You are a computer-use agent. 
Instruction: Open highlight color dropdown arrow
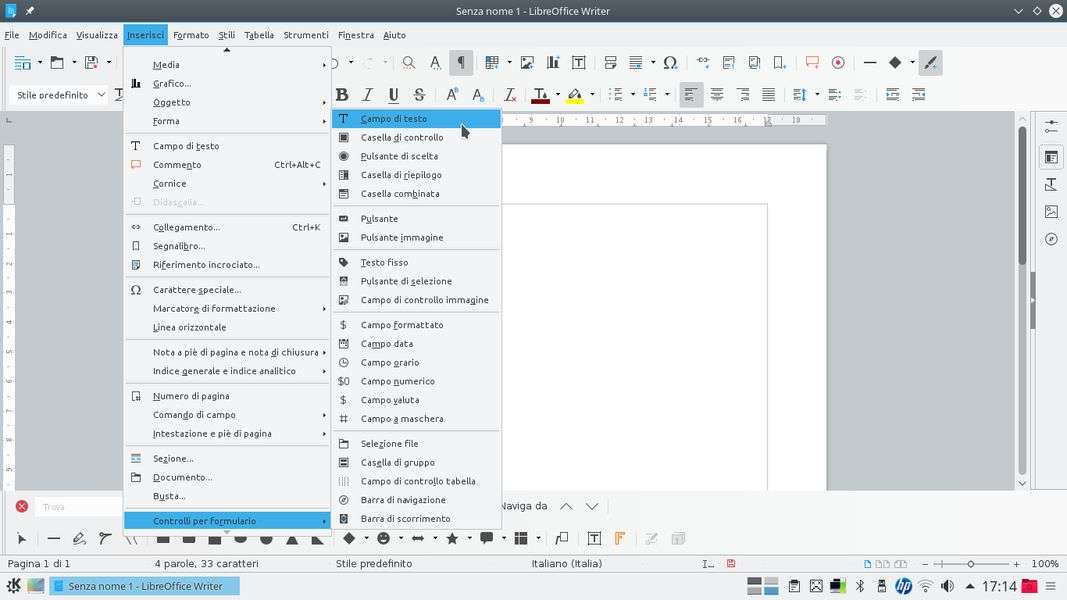click(592, 95)
